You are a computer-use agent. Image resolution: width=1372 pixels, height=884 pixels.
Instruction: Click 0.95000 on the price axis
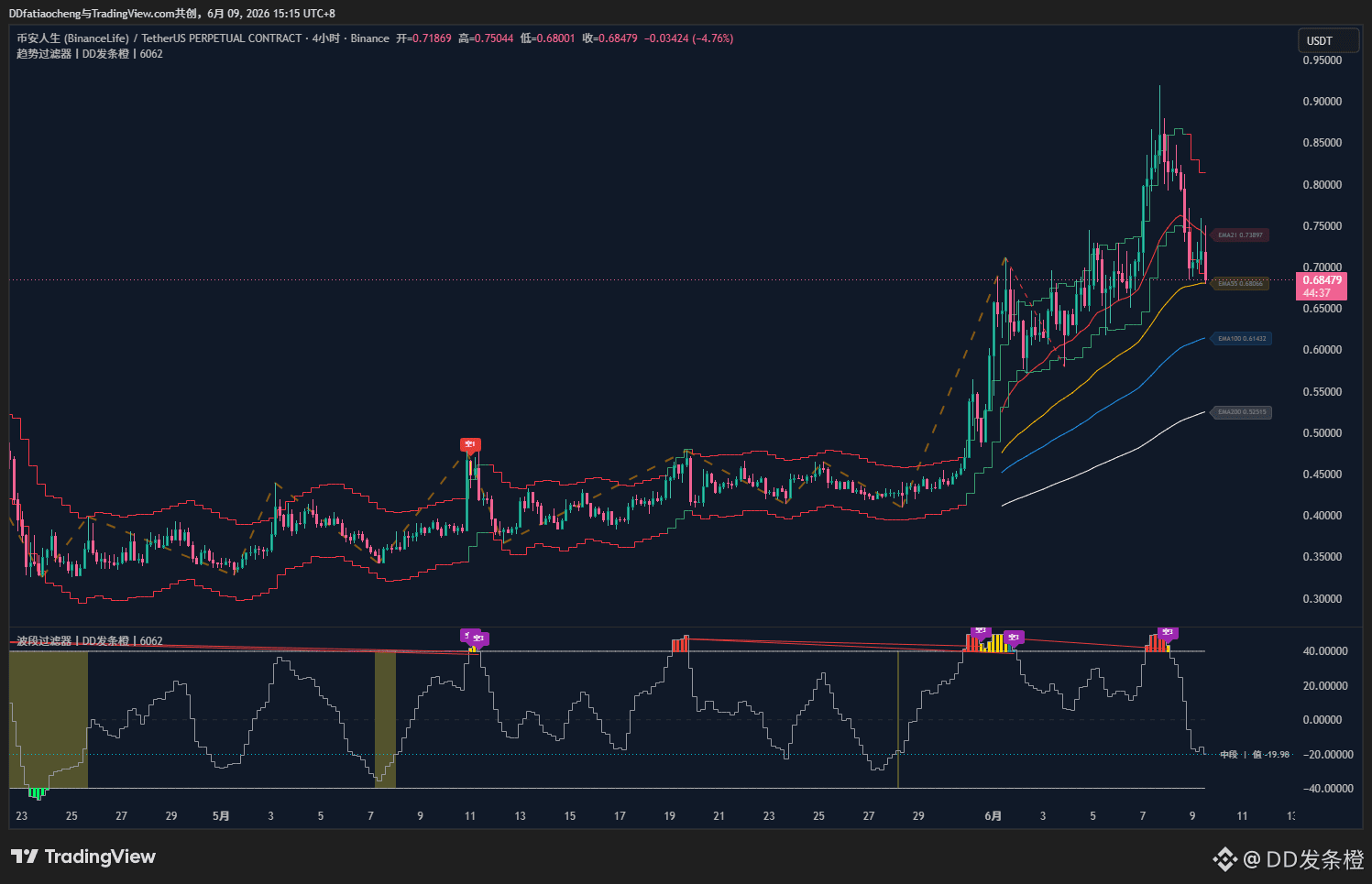1323,60
